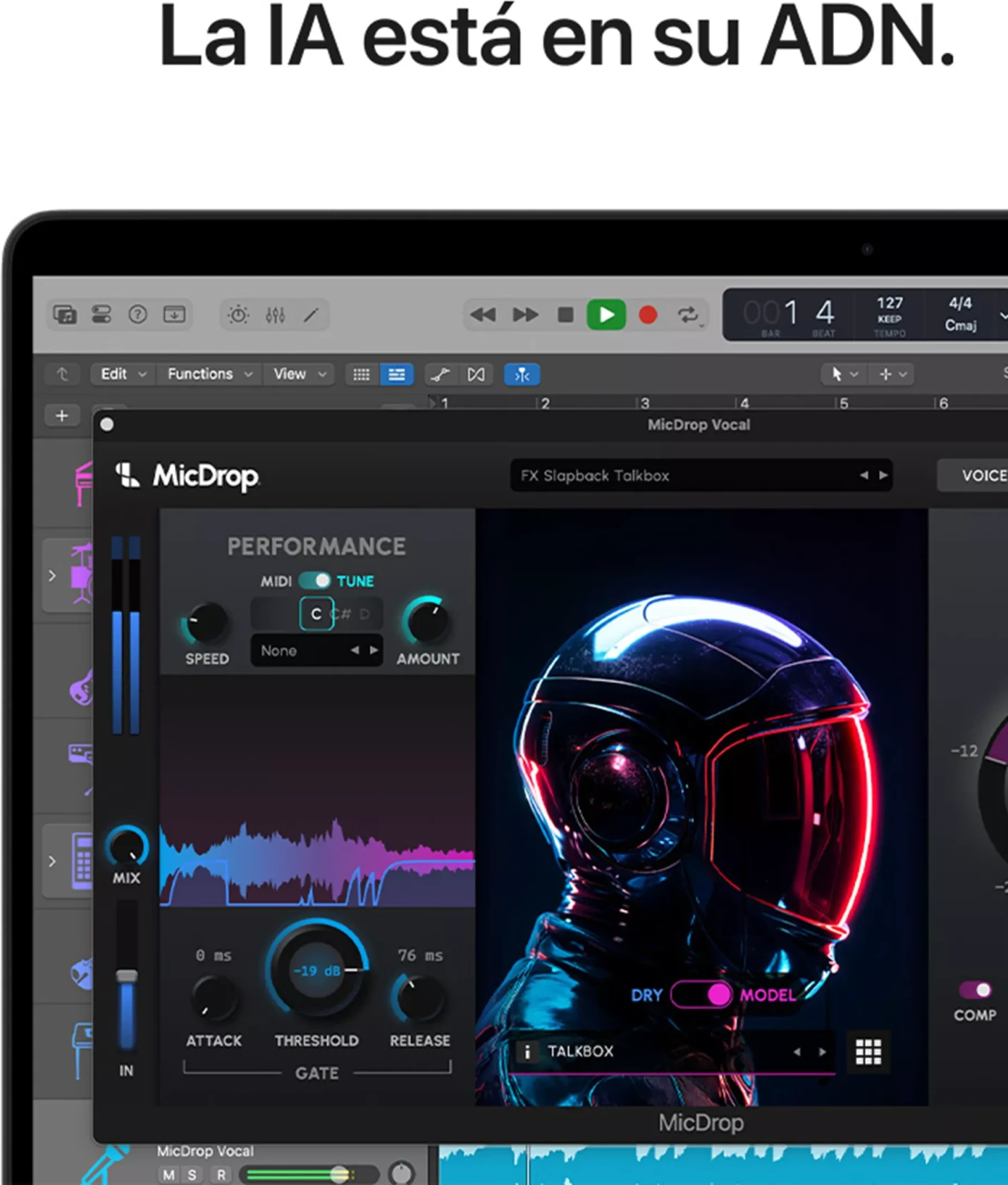Click the back arrow button left of Edit
Image resolution: width=1008 pixels, height=1185 pixels.
coord(63,374)
